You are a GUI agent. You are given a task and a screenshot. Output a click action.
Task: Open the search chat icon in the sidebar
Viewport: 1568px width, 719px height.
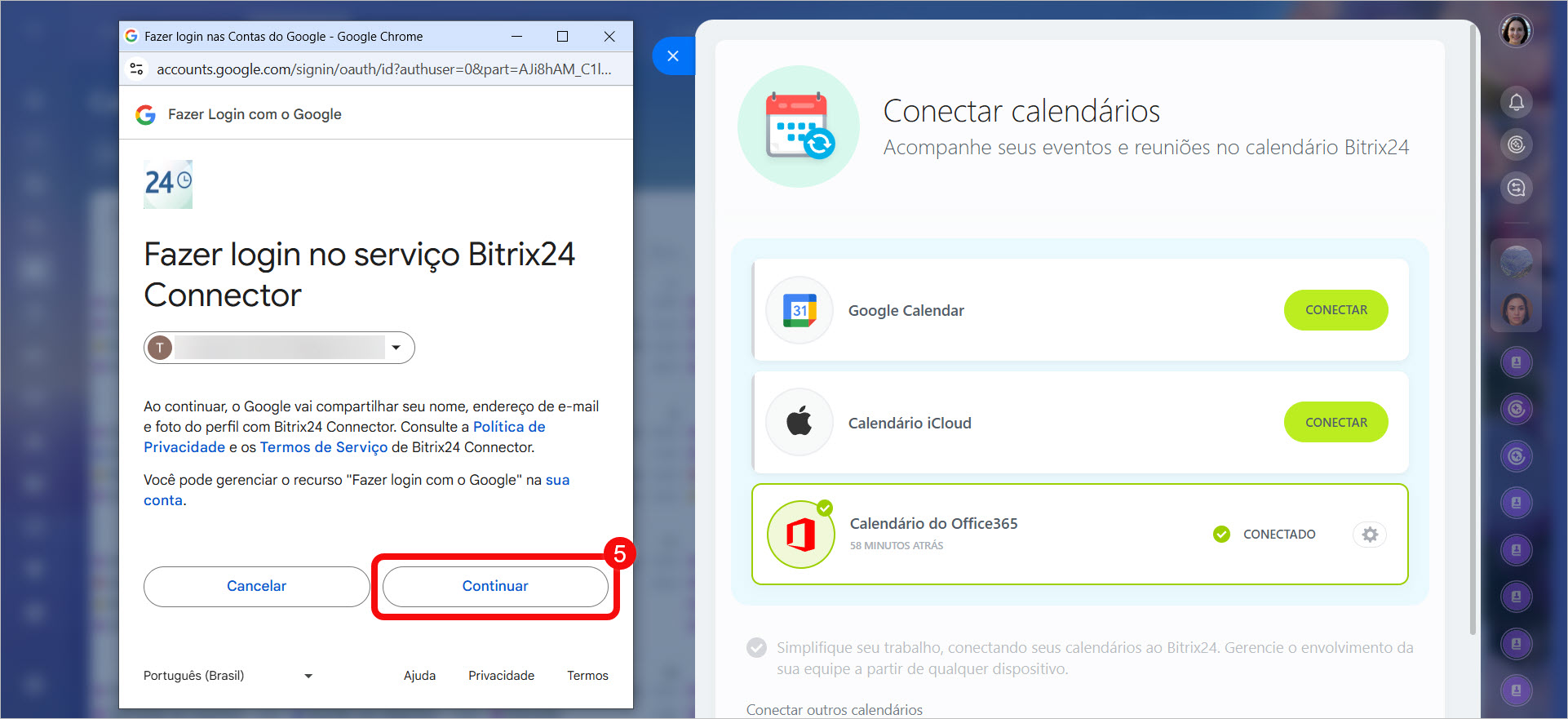(1516, 189)
